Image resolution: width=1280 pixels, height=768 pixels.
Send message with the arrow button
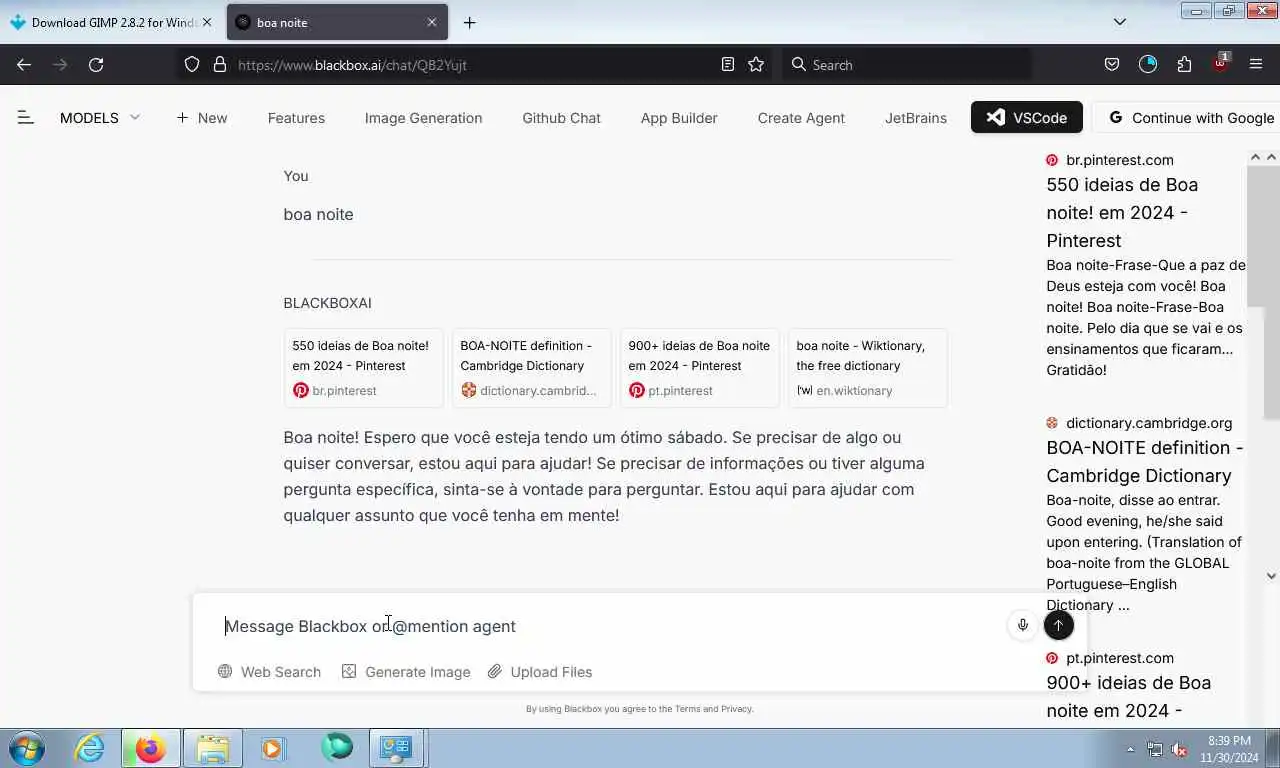[x=1058, y=625]
